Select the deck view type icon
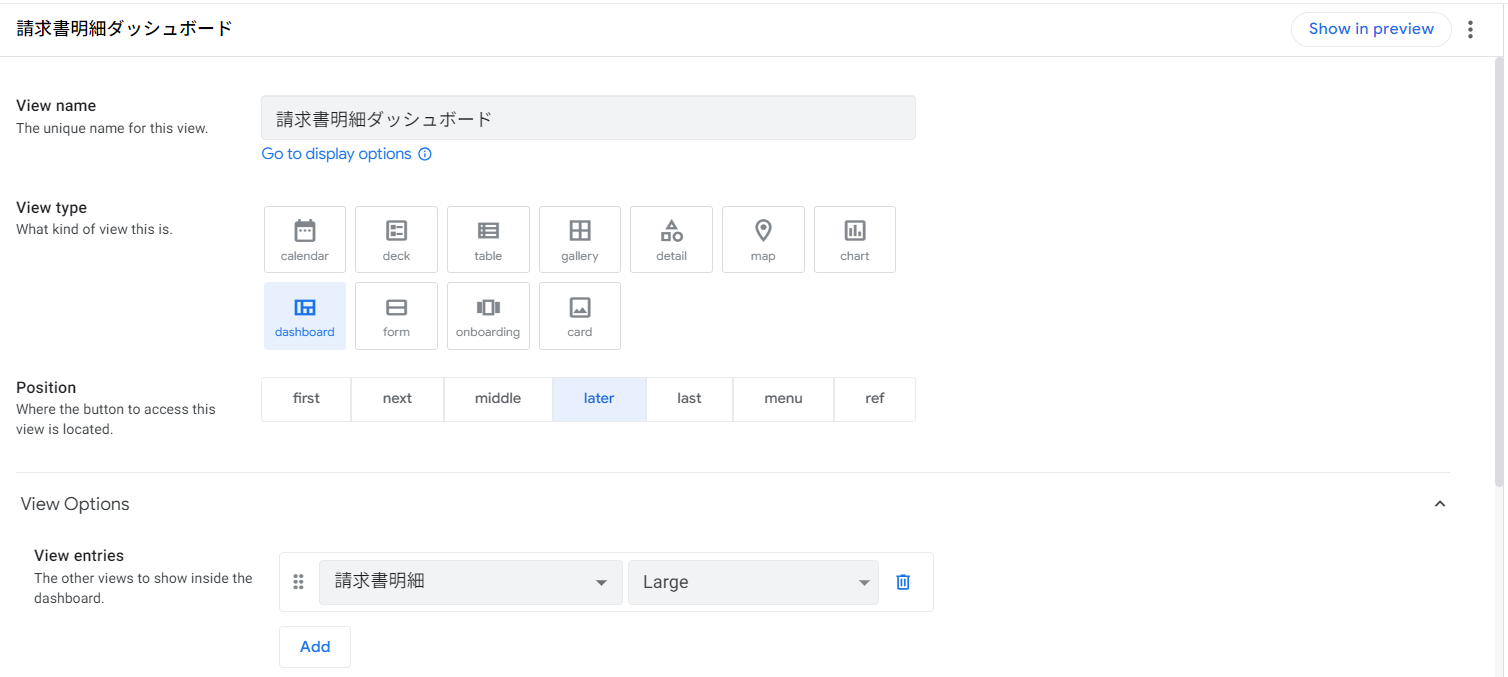1508x677 pixels. pyautogui.click(x=396, y=239)
